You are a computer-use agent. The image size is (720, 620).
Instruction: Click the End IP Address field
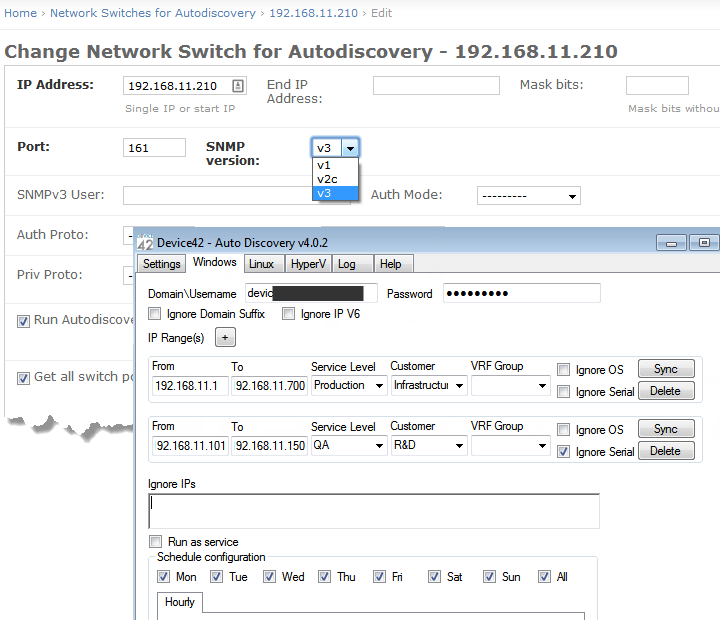tap(436, 86)
